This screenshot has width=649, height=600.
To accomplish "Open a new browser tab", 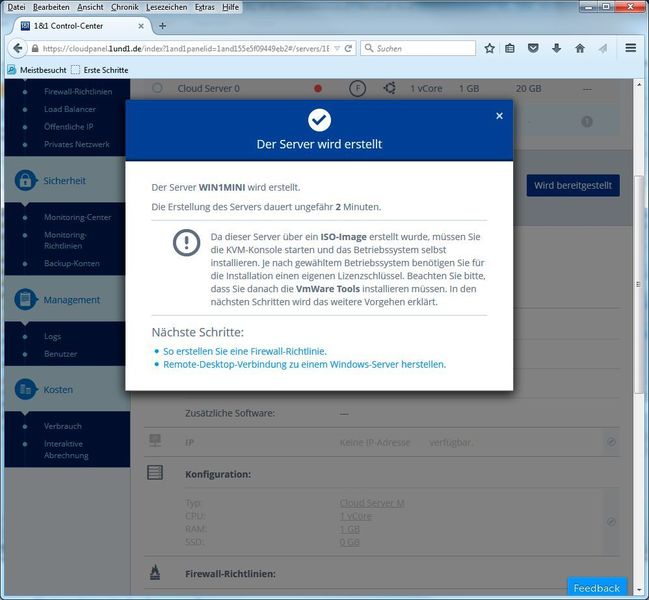I will click(x=162, y=26).
